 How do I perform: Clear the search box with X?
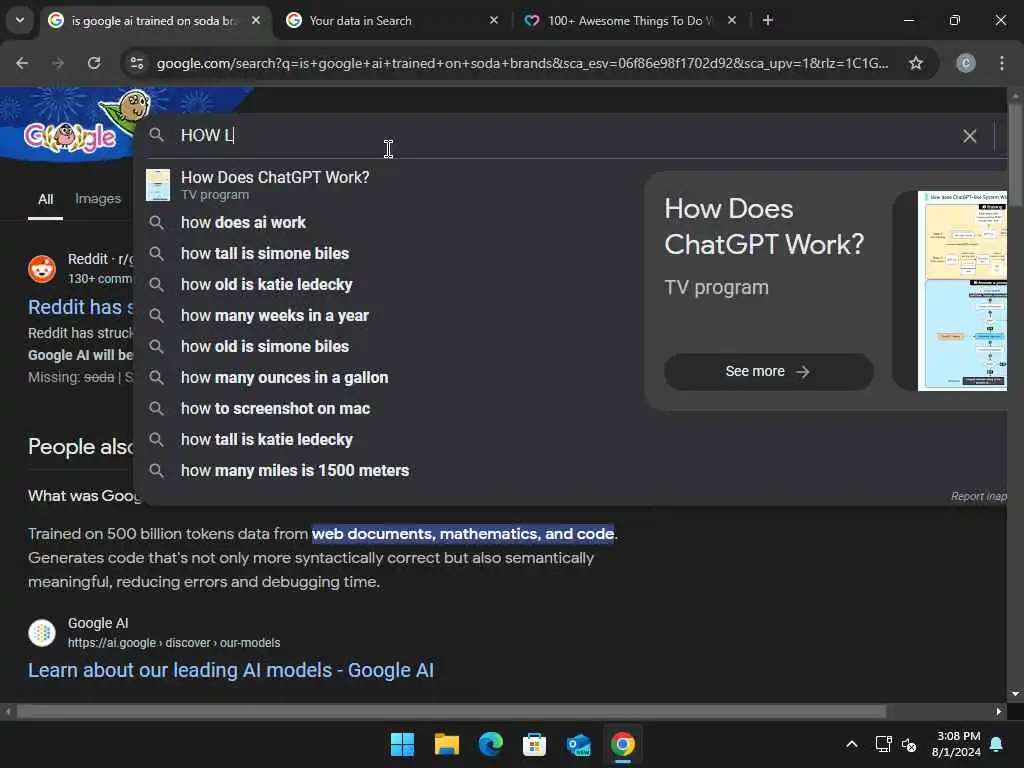(969, 136)
